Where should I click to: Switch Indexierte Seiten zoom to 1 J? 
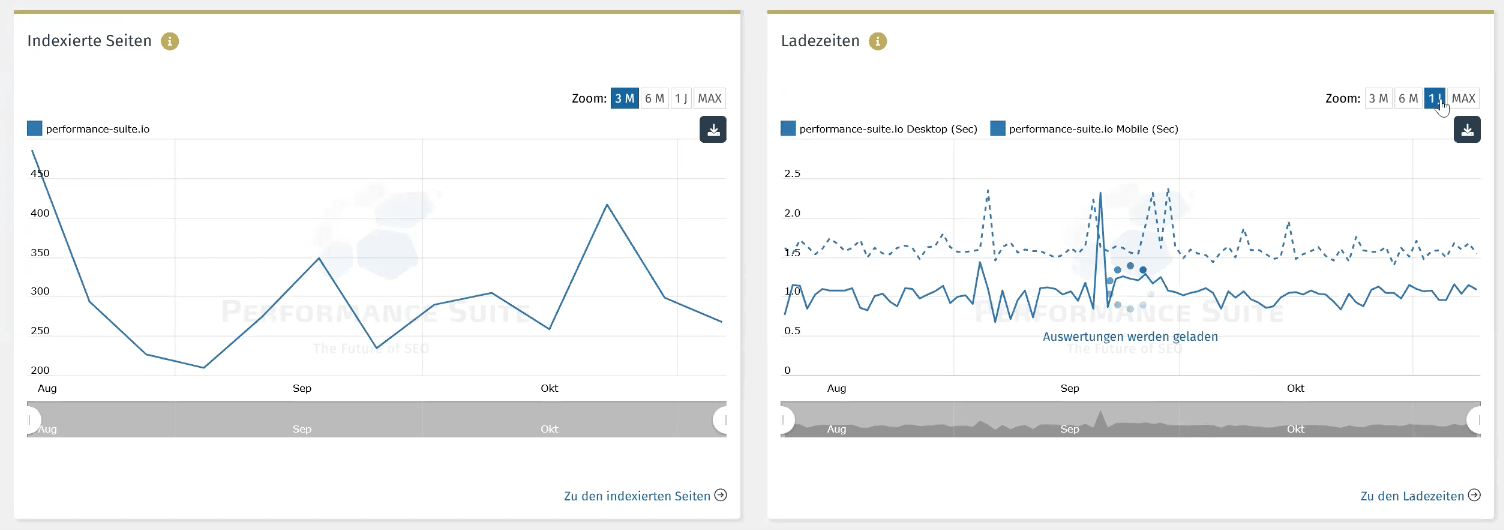[x=681, y=98]
